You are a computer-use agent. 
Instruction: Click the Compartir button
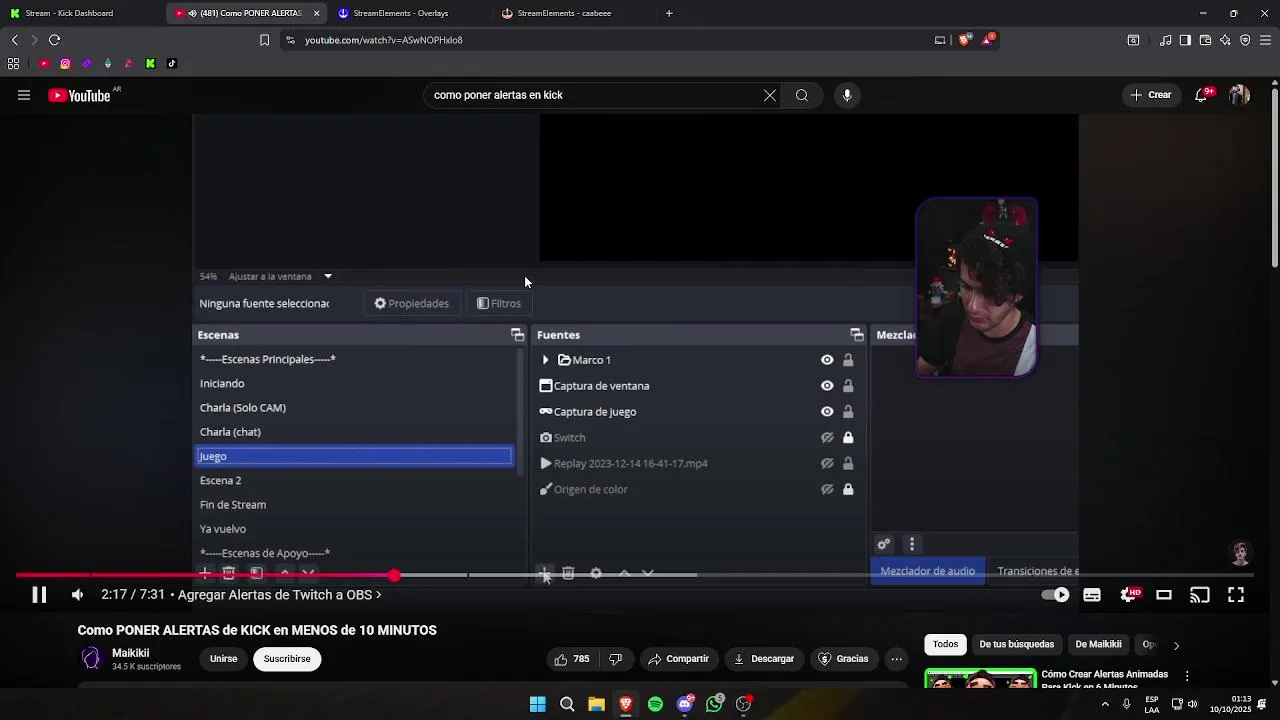678,659
